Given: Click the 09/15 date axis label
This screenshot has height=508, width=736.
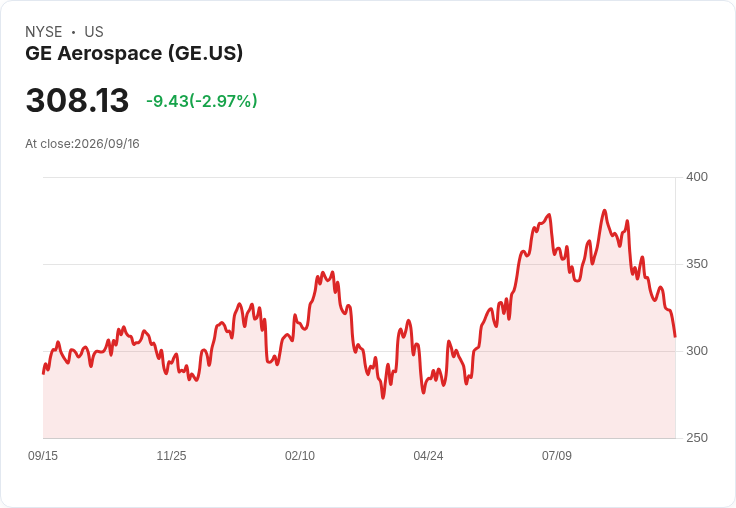Looking at the screenshot, I should 43,455.
